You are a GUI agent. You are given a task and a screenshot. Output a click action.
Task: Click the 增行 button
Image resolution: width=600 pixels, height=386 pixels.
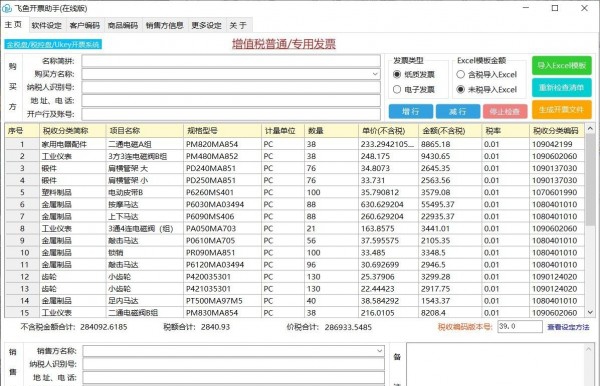(x=411, y=111)
